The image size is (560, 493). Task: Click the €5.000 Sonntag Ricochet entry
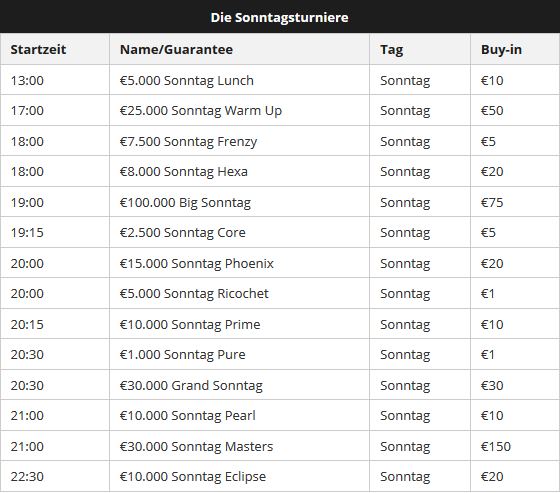click(194, 294)
